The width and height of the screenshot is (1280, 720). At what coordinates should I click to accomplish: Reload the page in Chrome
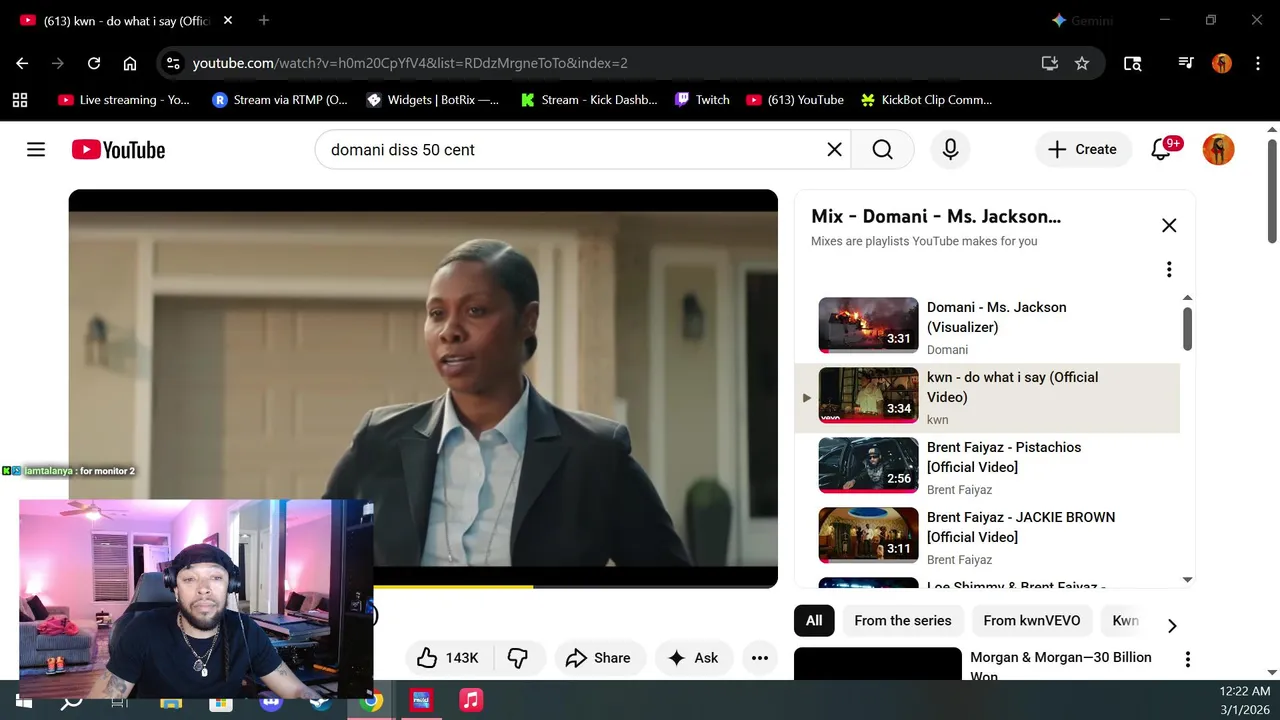(x=94, y=63)
